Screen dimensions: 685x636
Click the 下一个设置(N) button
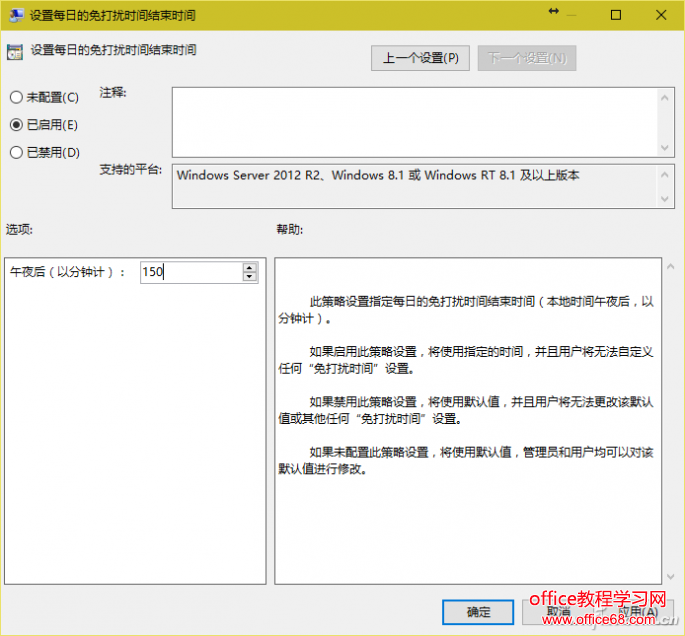527,58
